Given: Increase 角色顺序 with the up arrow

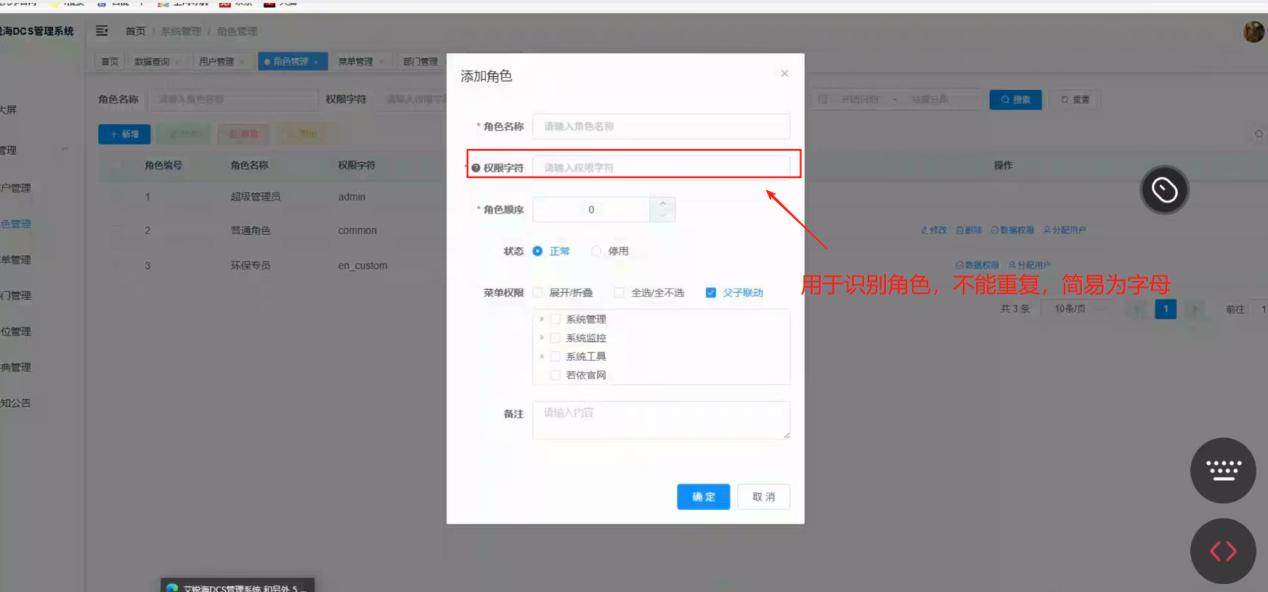Looking at the screenshot, I should (x=663, y=204).
